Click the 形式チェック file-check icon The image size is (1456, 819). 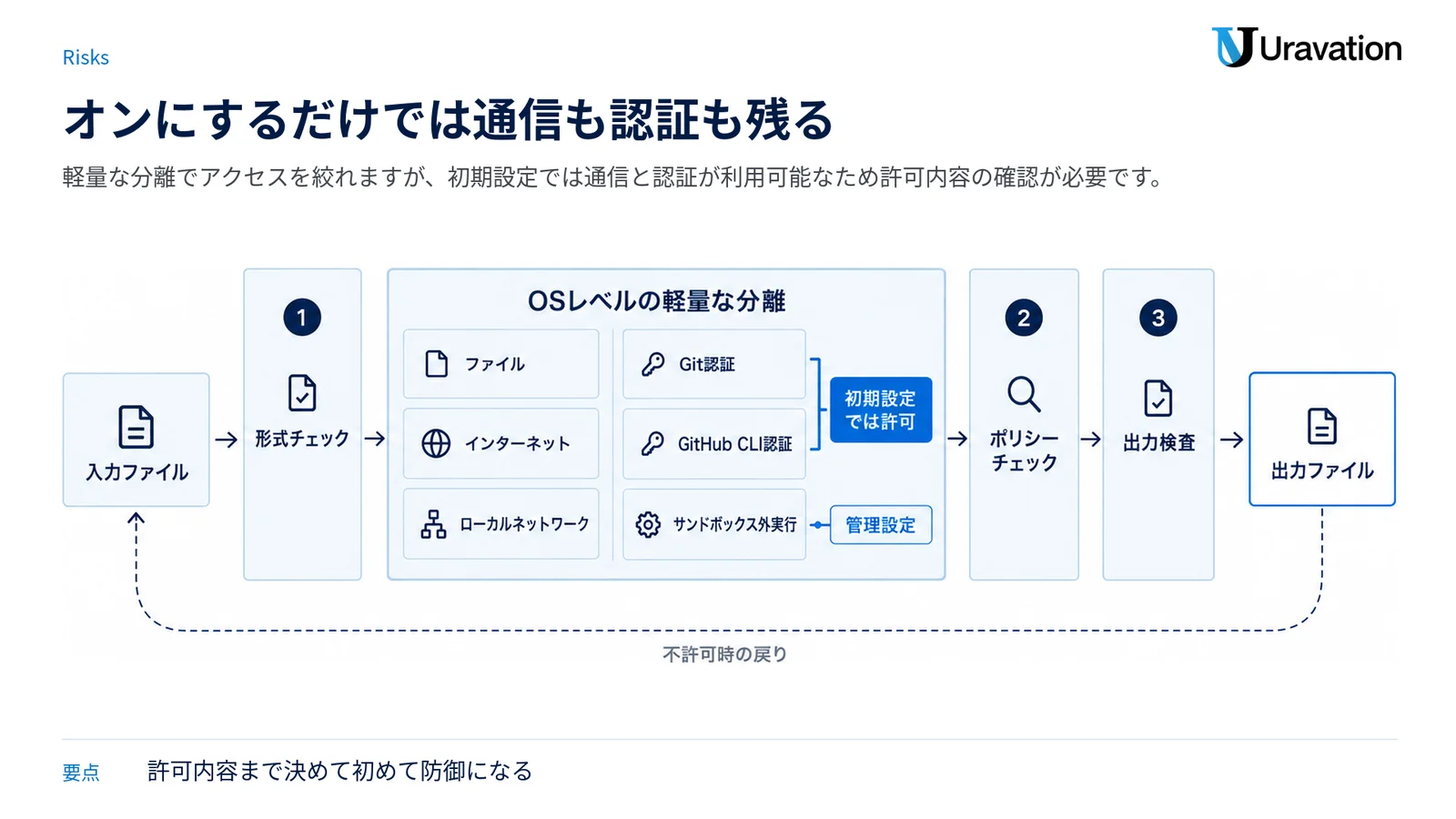tap(302, 393)
